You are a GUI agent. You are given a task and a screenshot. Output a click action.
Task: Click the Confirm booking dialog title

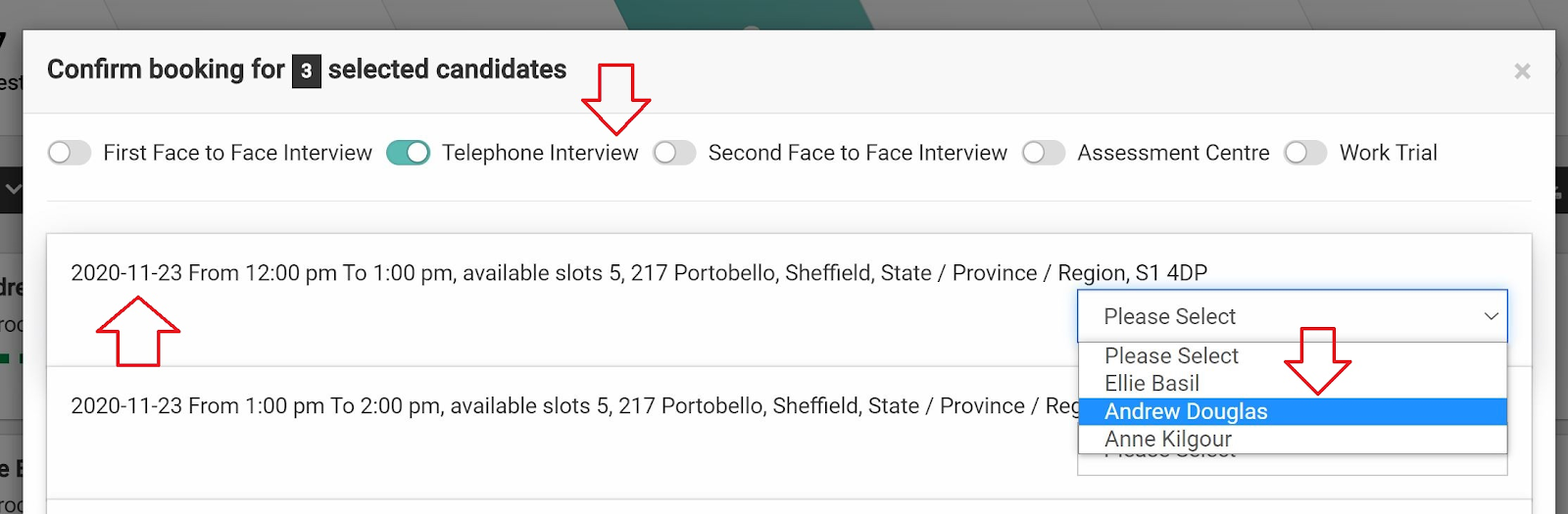(307, 70)
